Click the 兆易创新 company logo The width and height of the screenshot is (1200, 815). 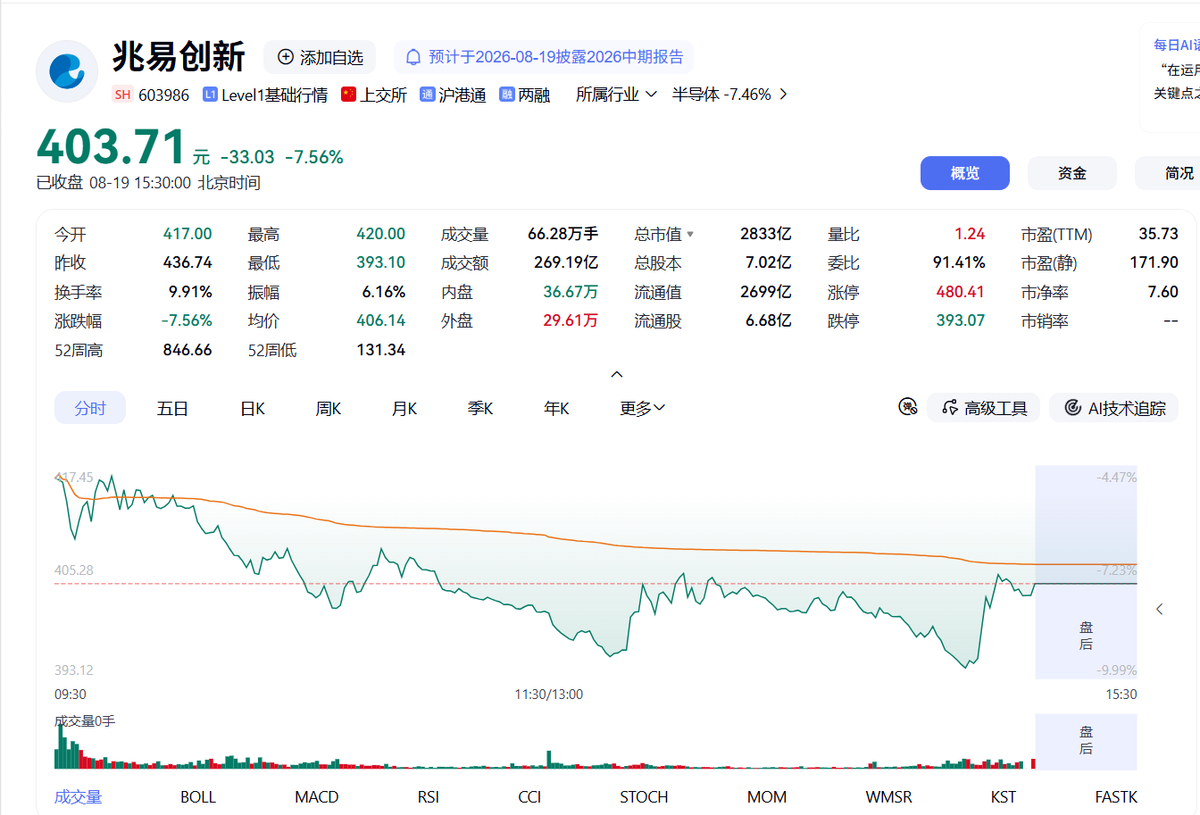tap(67, 72)
